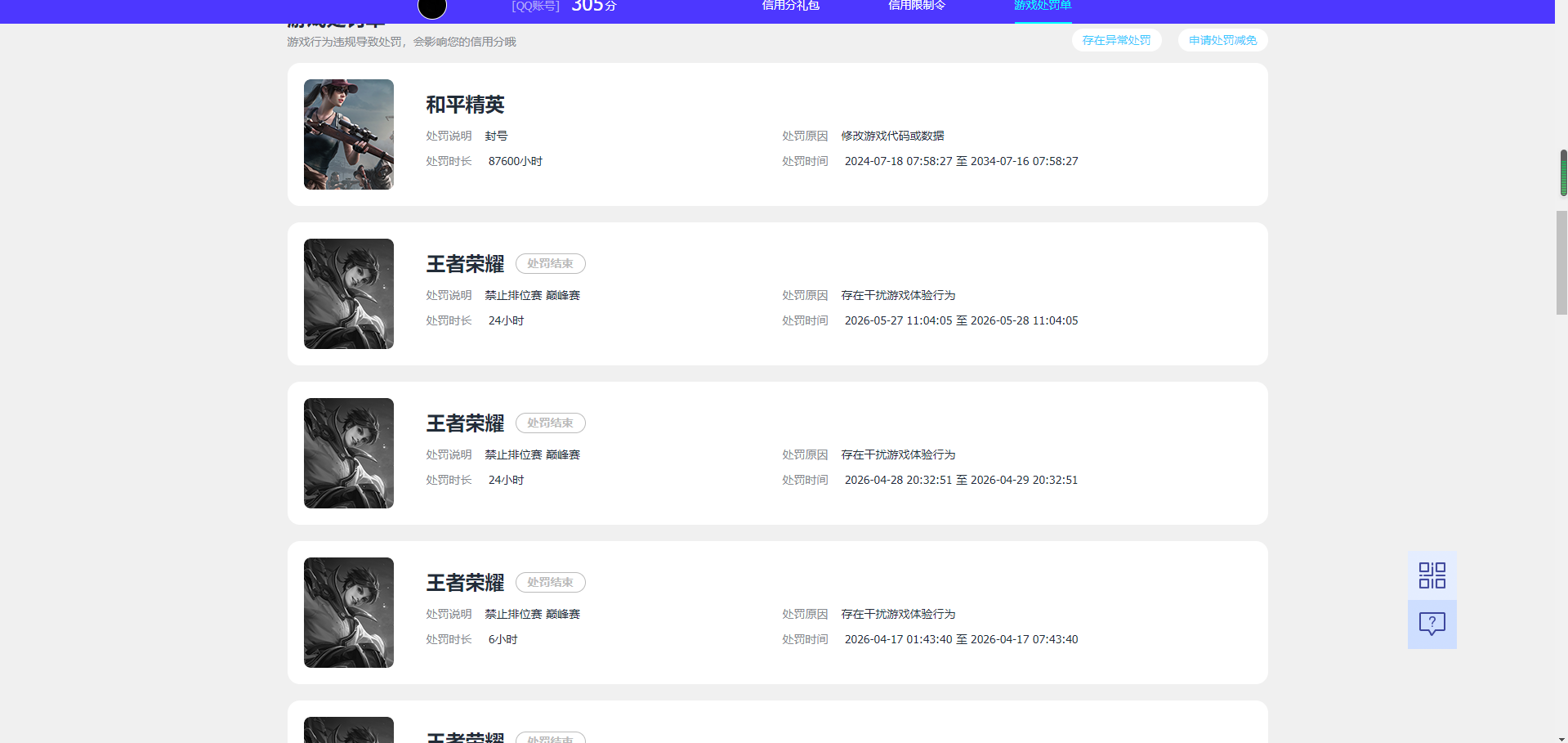Click the 和平精英 card title

click(x=465, y=105)
